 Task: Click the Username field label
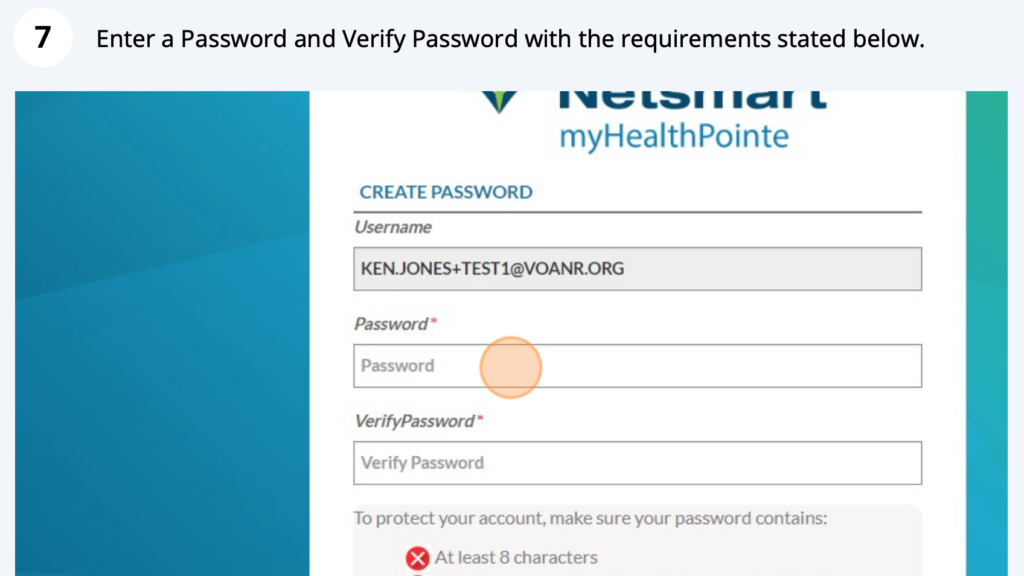[392, 227]
